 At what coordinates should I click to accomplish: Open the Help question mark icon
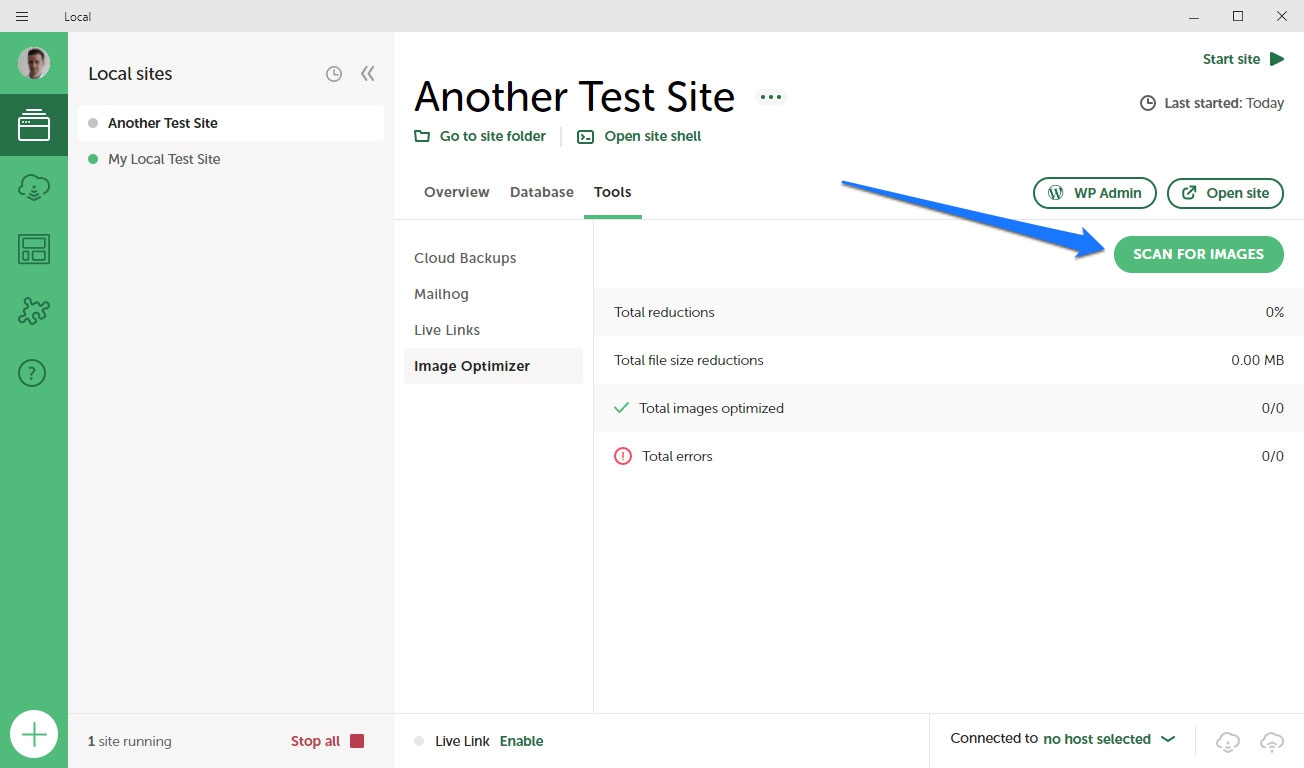pos(33,373)
